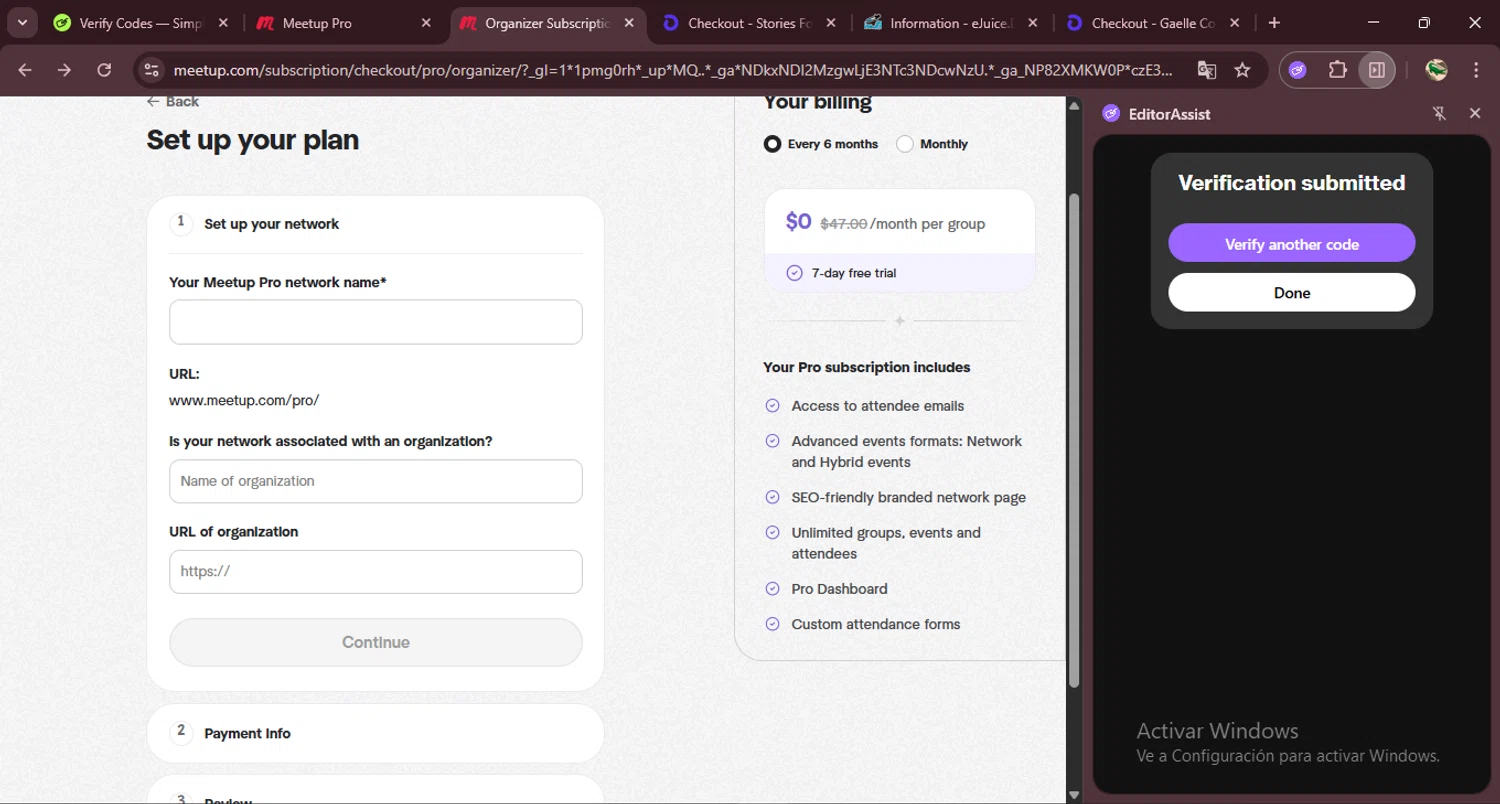1500x804 pixels.
Task: Pin the EditorAssist side panel
Action: [x=1440, y=114]
